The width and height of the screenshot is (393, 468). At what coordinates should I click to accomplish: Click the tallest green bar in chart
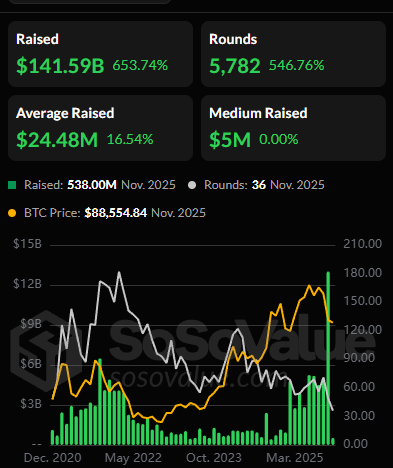pyautogui.click(x=328, y=358)
